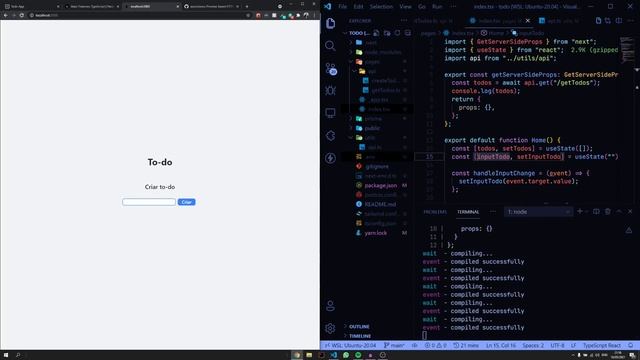Viewport: 640px width, 360px height.
Task: Click the Split Editor icon in the editor toolbar
Action: 619,20
